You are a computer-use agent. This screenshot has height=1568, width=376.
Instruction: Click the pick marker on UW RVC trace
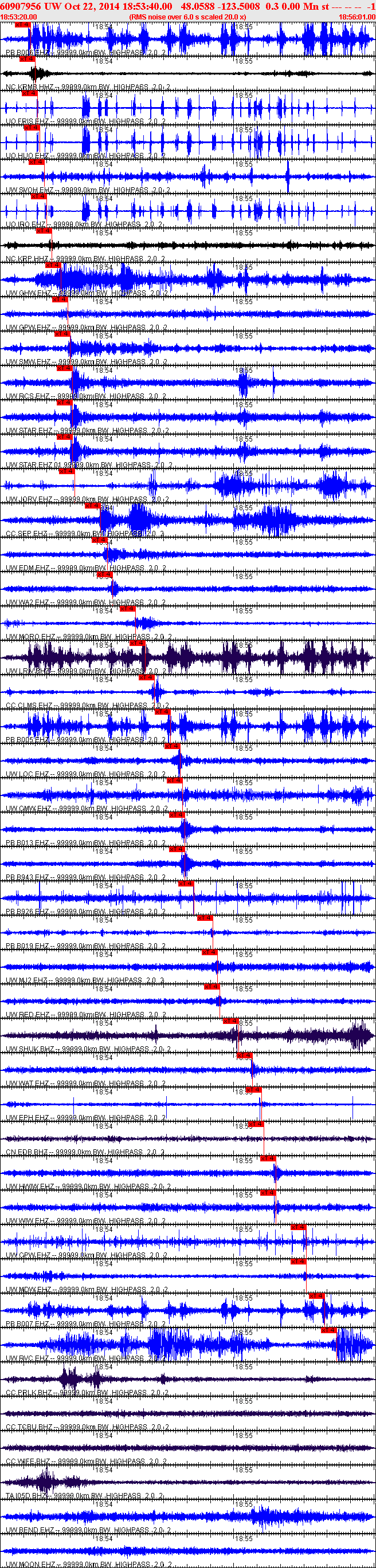click(328, 1330)
